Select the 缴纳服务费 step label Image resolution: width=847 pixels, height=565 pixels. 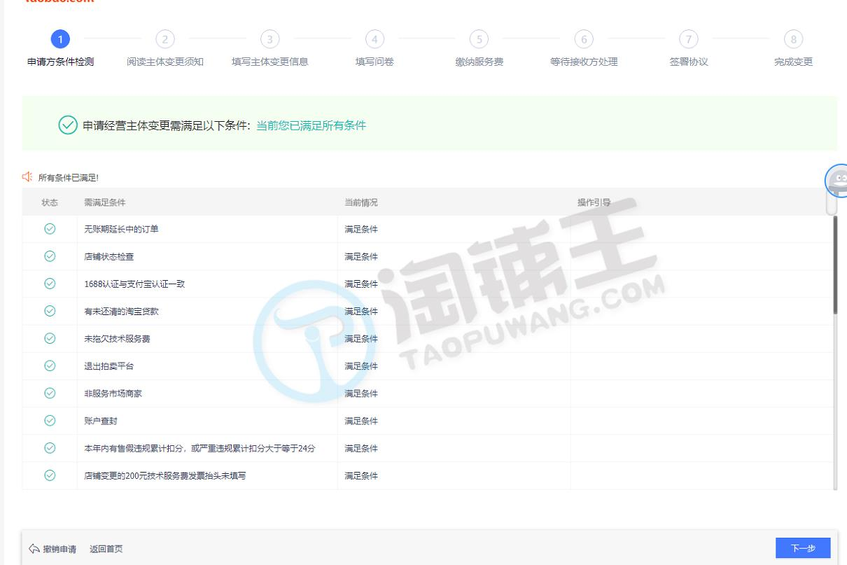click(479, 62)
